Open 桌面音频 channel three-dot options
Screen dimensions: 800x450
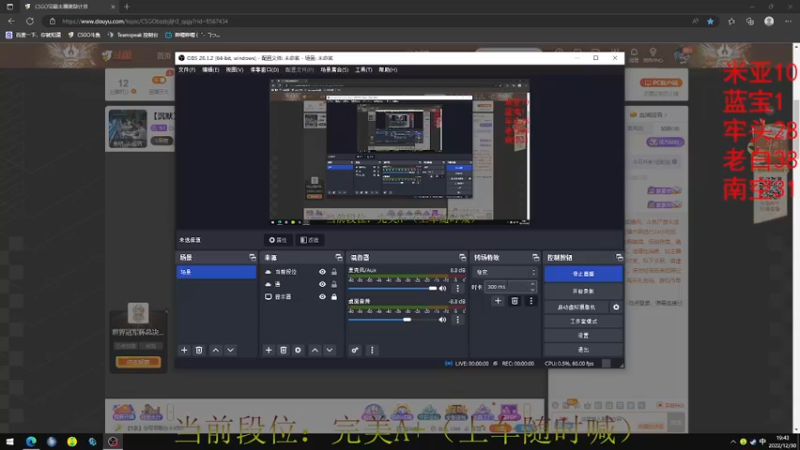[458, 320]
